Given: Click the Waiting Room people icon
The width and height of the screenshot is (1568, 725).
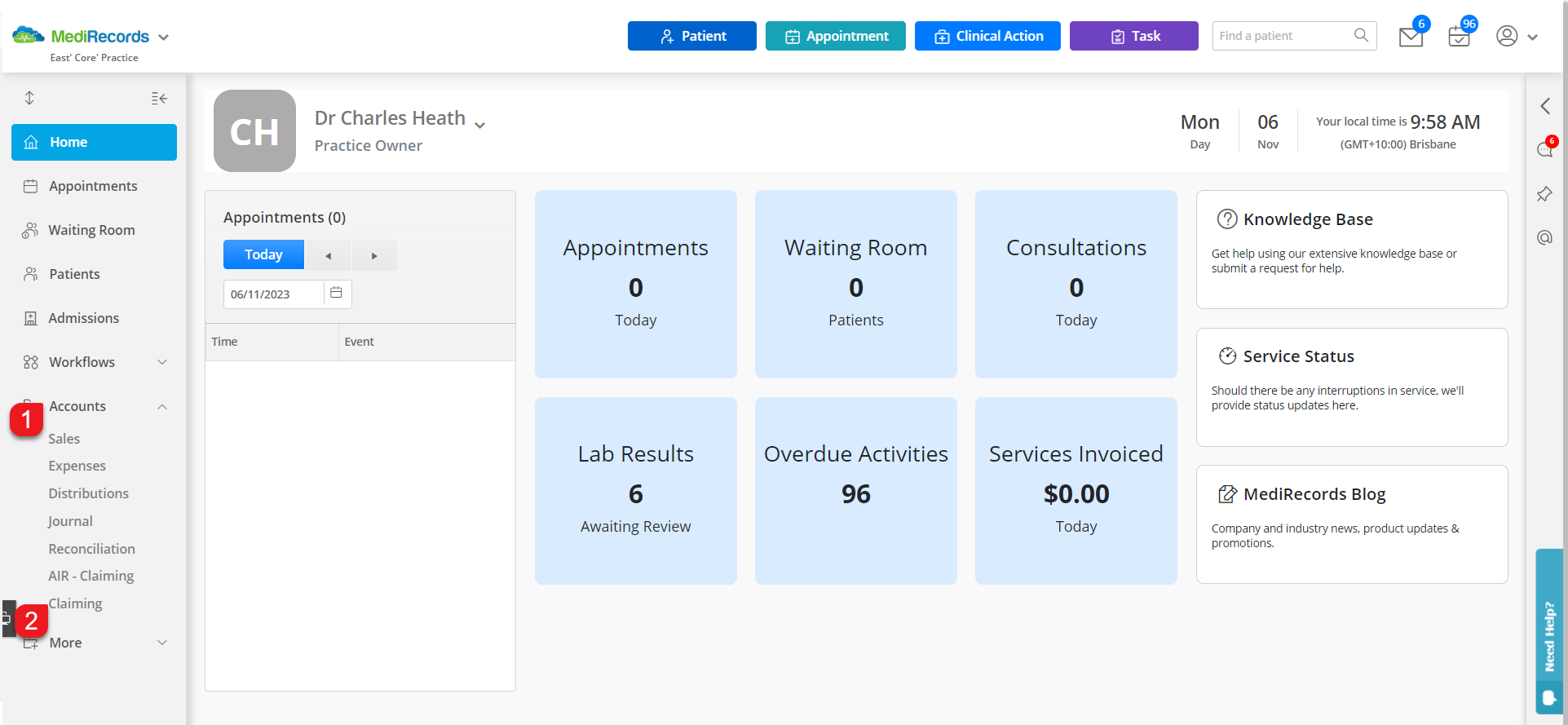Looking at the screenshot, I should point(30,230).
